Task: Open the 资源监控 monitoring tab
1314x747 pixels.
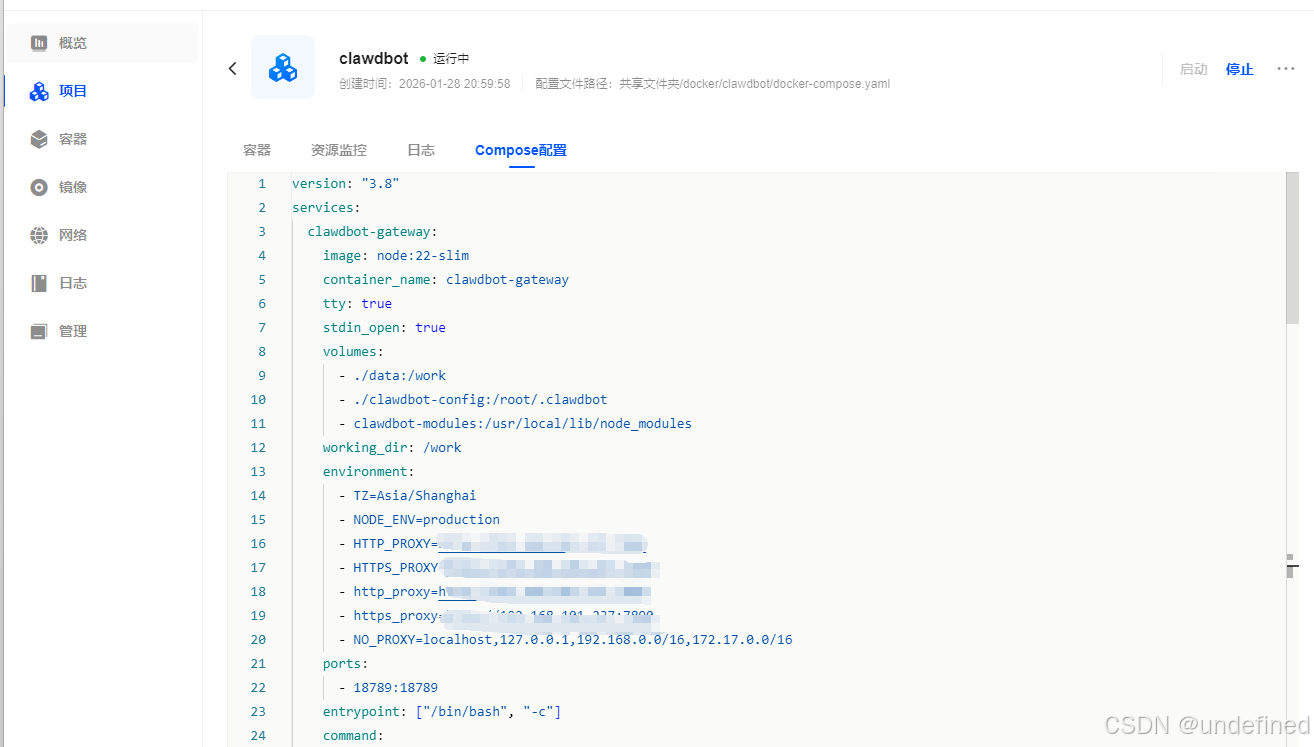Action: 338,149
